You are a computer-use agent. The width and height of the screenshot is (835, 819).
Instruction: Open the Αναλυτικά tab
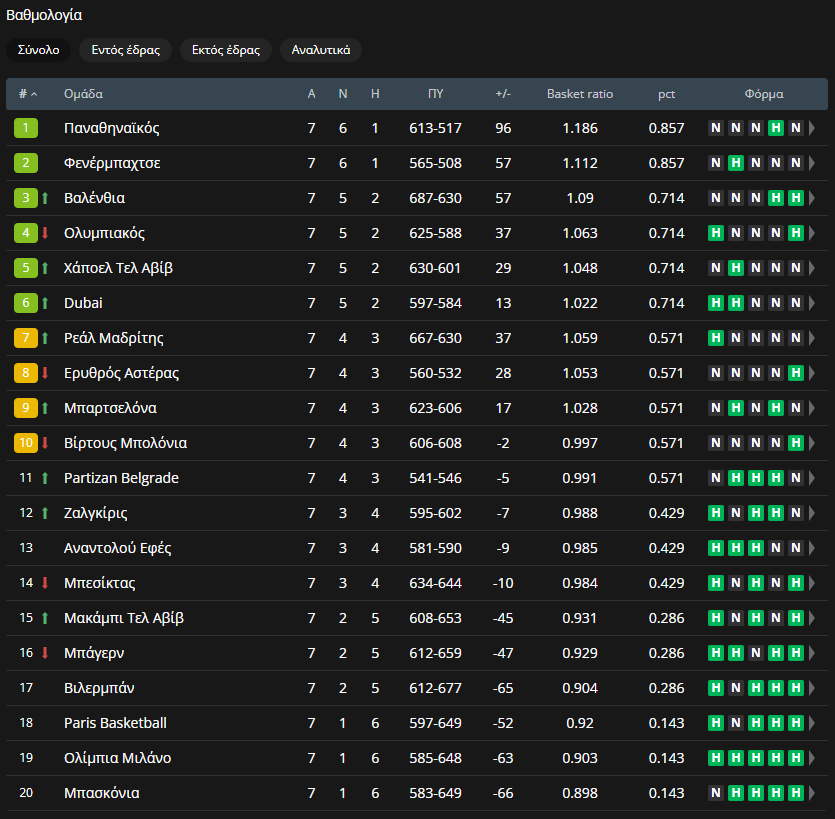(x=321, y=50)
